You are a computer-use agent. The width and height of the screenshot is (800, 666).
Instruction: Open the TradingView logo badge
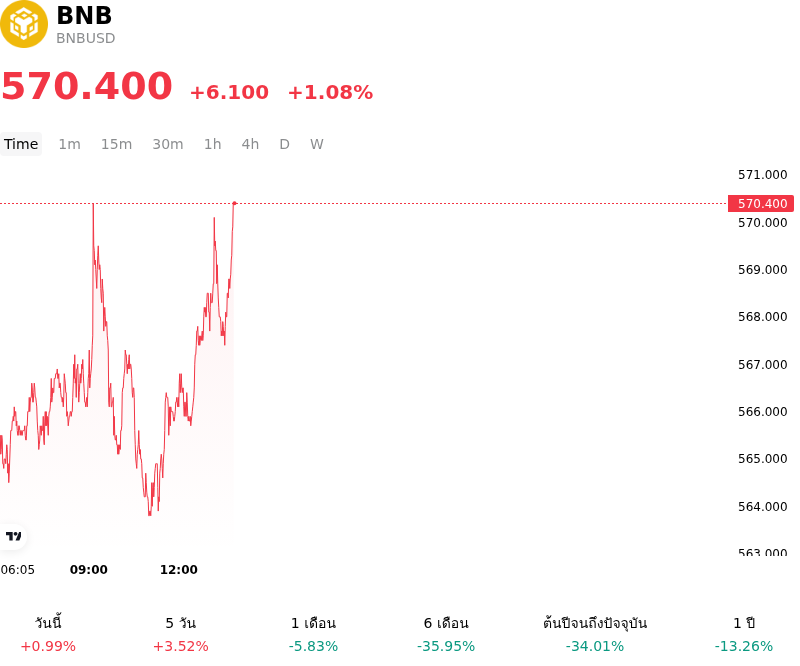[13, 536]
